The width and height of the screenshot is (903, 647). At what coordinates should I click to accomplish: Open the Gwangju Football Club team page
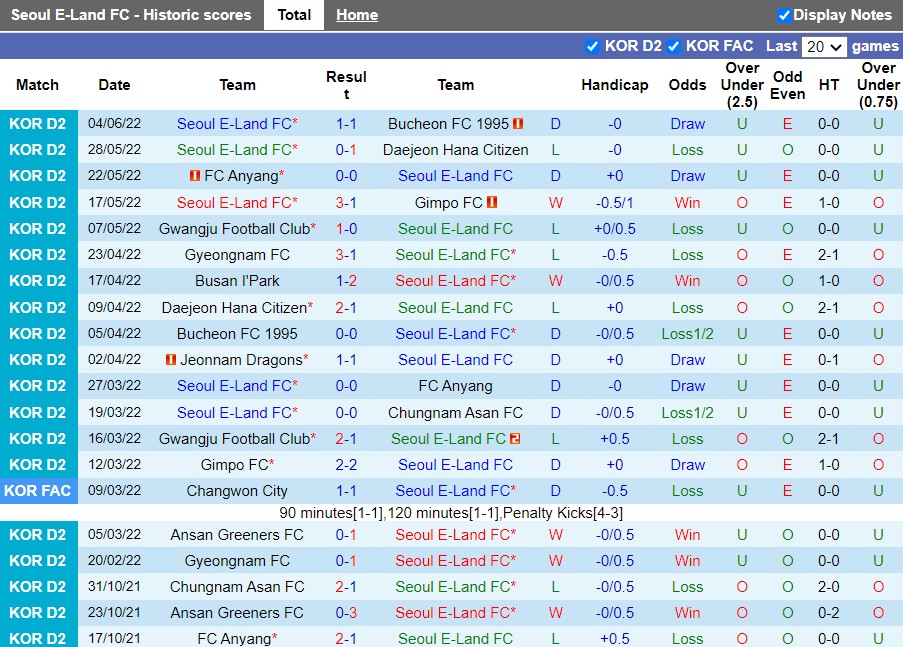coord(236,228)
